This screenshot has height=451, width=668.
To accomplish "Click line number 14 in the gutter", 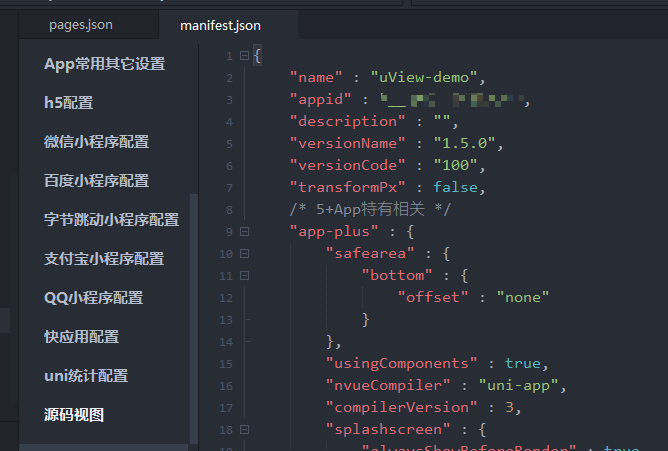I will (226, 342).
